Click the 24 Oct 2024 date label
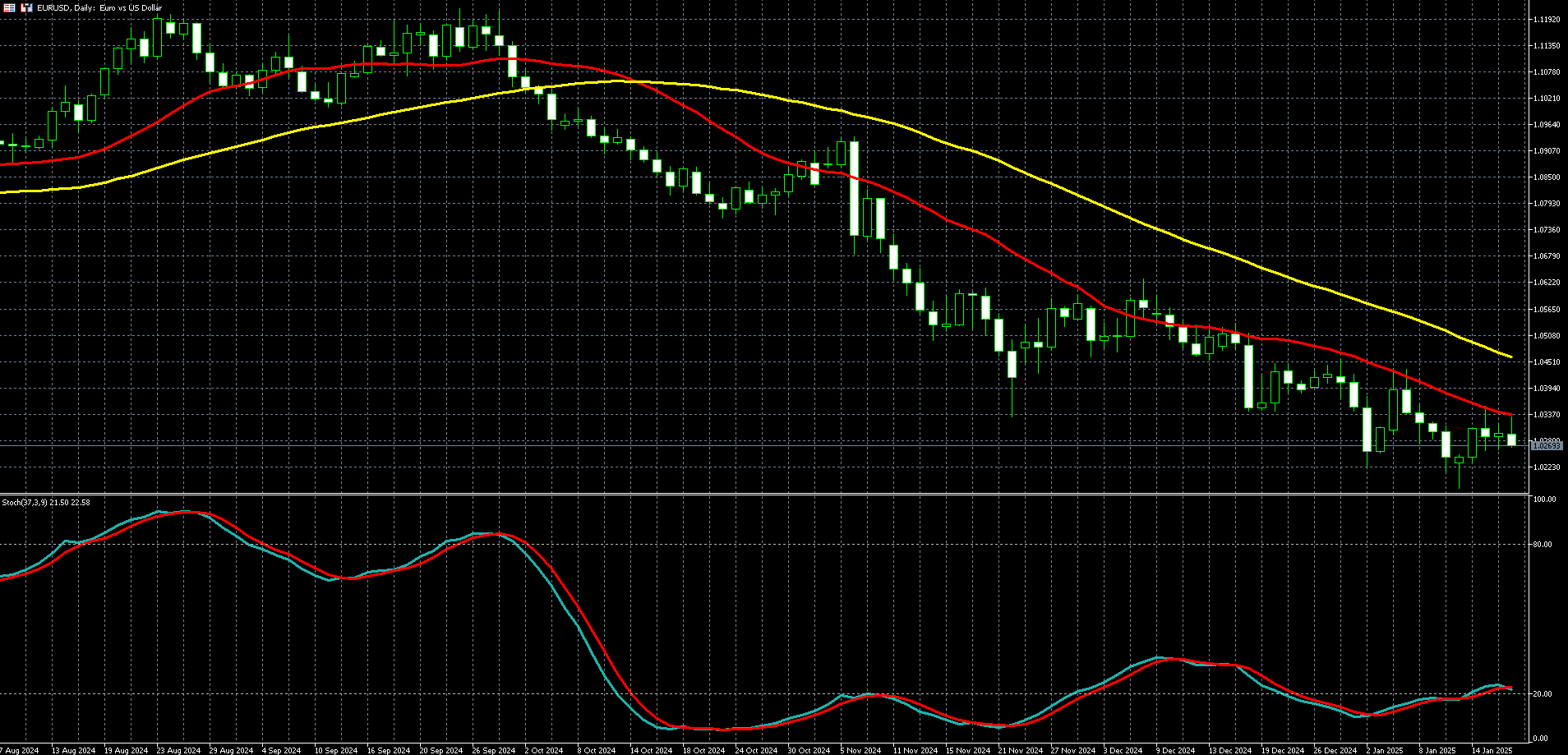1568x755 pixels. click(x=756, y=750)
